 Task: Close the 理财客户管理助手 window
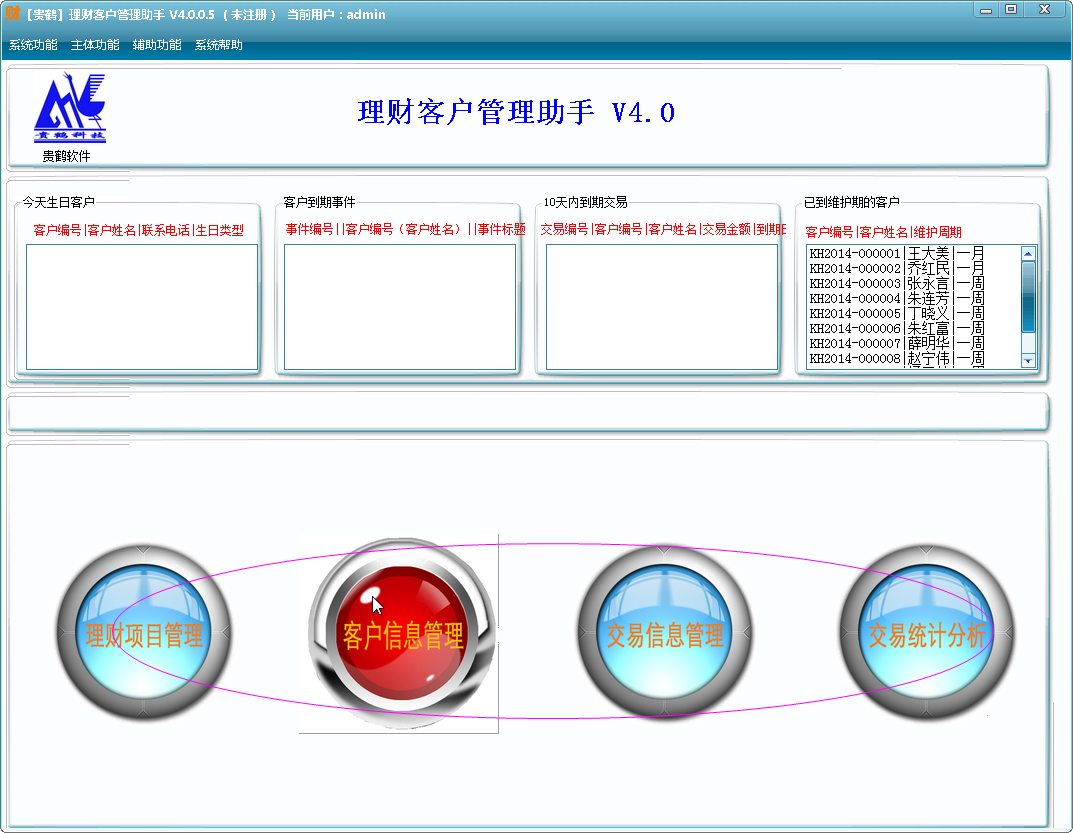[1044, 10]
